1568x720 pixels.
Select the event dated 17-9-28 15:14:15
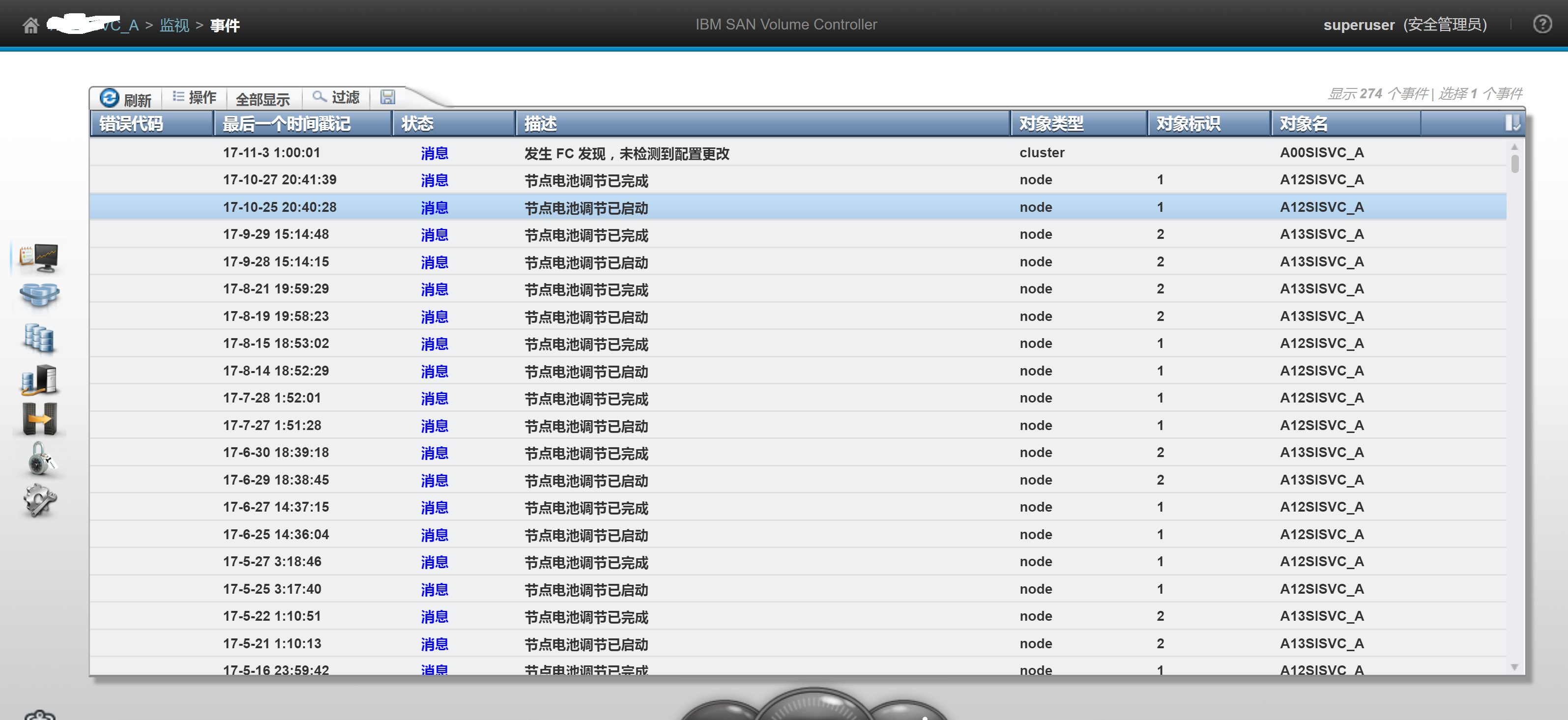pos(797,262)
